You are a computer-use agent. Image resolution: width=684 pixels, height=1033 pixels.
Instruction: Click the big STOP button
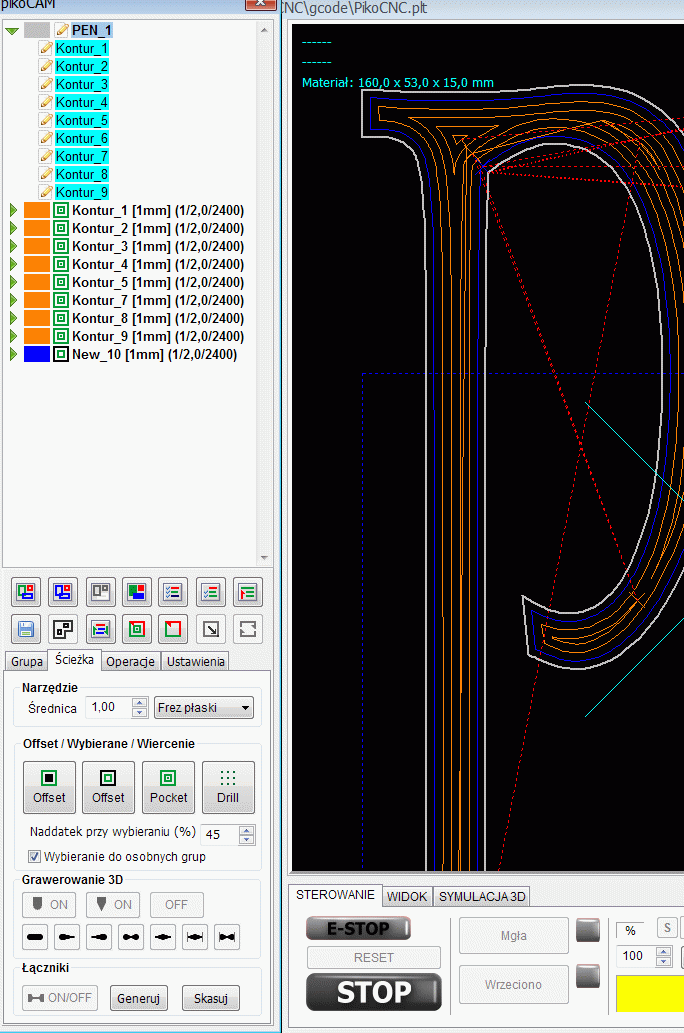pyautogui.click(x=374, y=992)
